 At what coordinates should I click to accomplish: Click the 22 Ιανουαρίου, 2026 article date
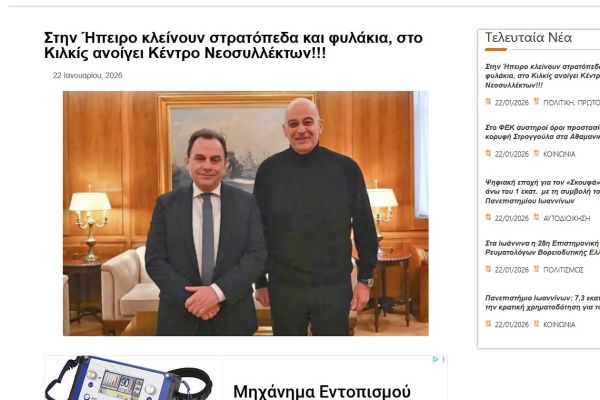click(88, 75)
